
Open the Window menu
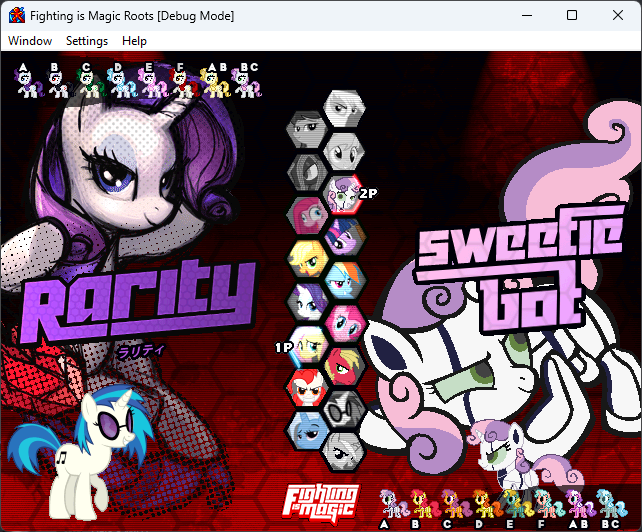tap(30, 41)
